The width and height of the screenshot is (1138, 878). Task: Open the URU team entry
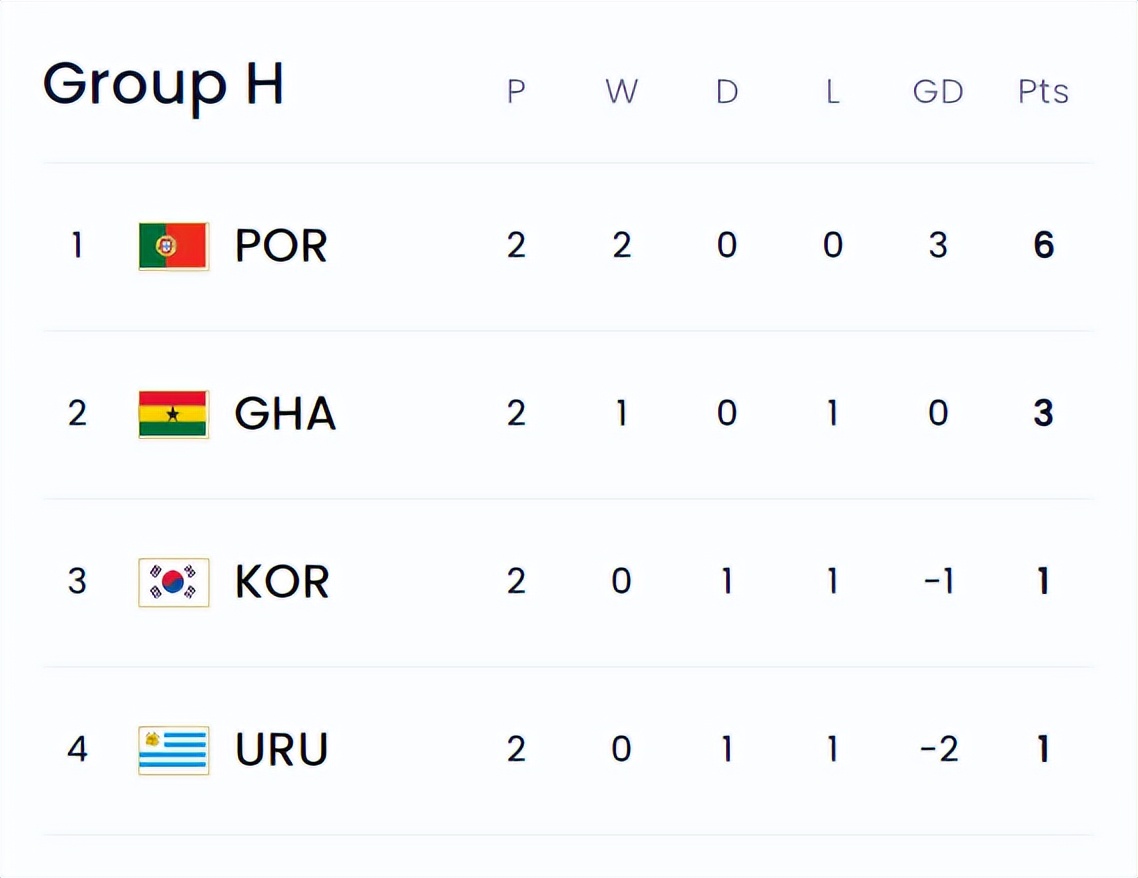(x=282, y=750)
